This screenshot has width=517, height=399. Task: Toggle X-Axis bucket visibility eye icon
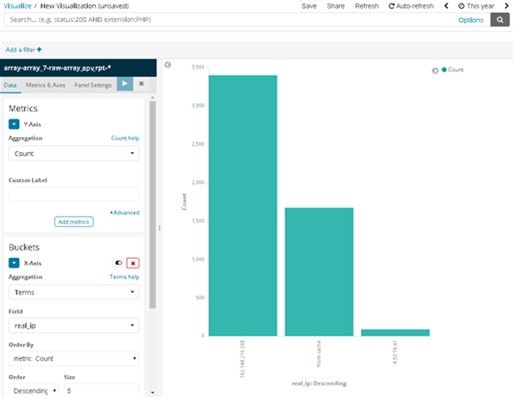(x=119, y=263)
